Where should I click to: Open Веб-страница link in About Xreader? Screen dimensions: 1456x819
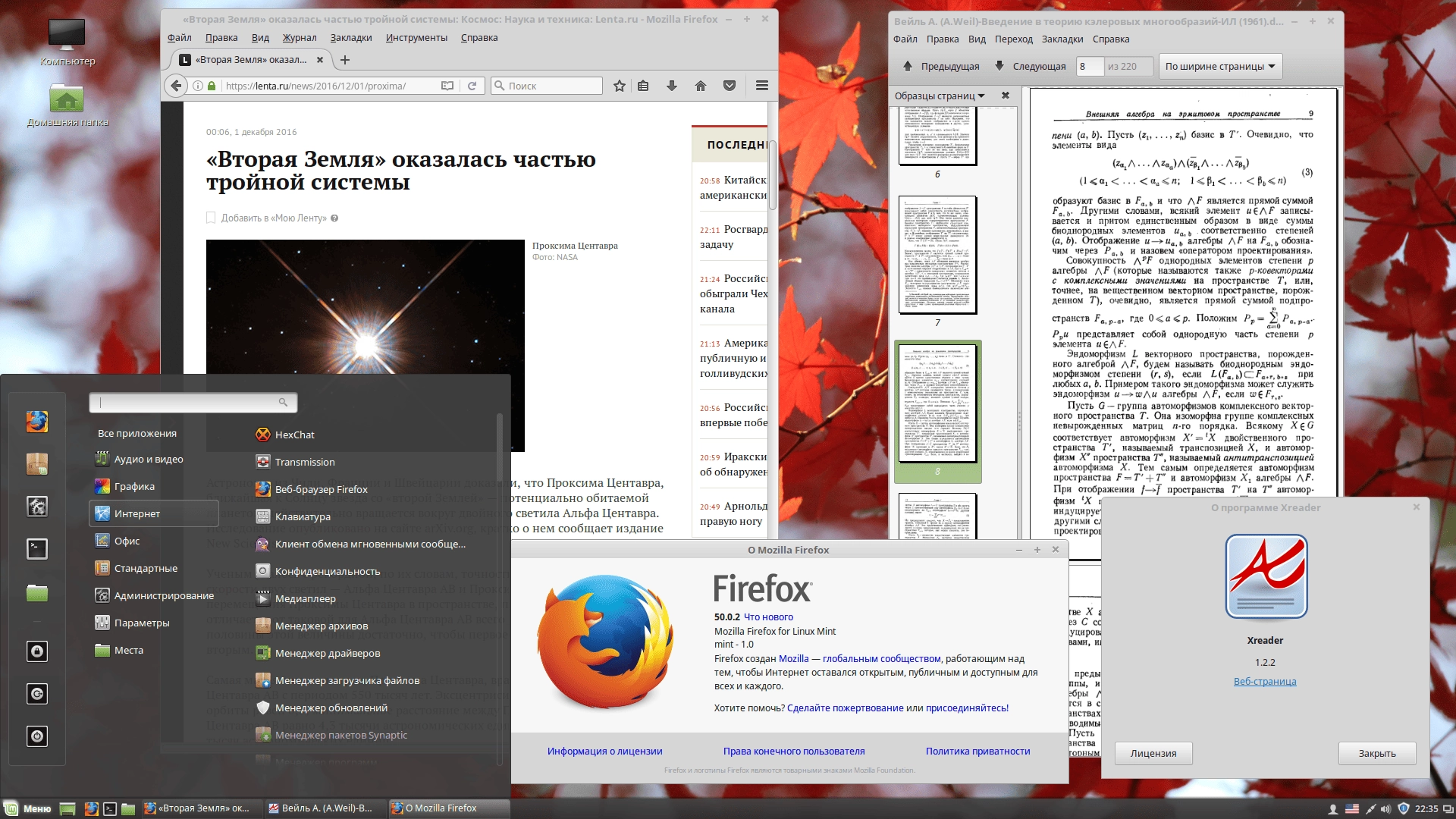tap(1265, 681)
